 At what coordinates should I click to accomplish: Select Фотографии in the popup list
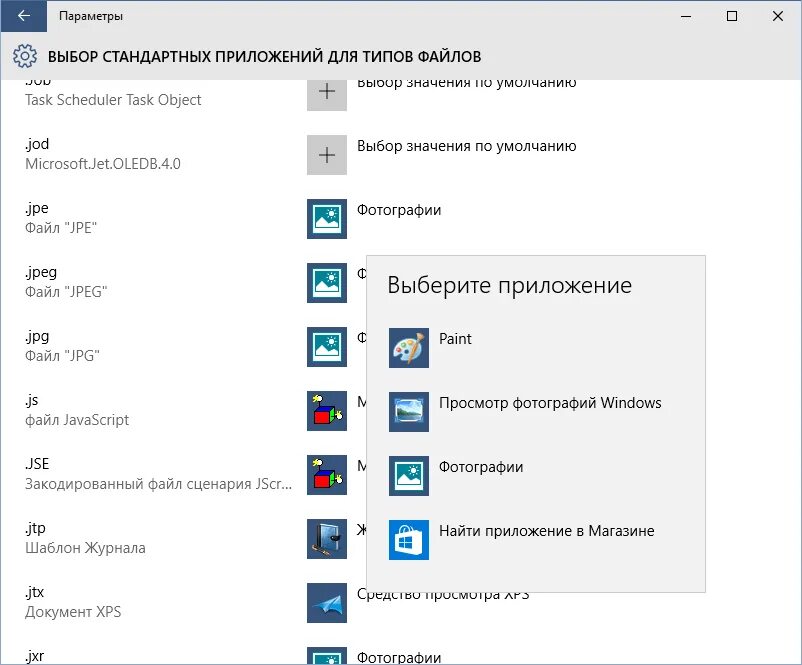click(x=481, y=467)
